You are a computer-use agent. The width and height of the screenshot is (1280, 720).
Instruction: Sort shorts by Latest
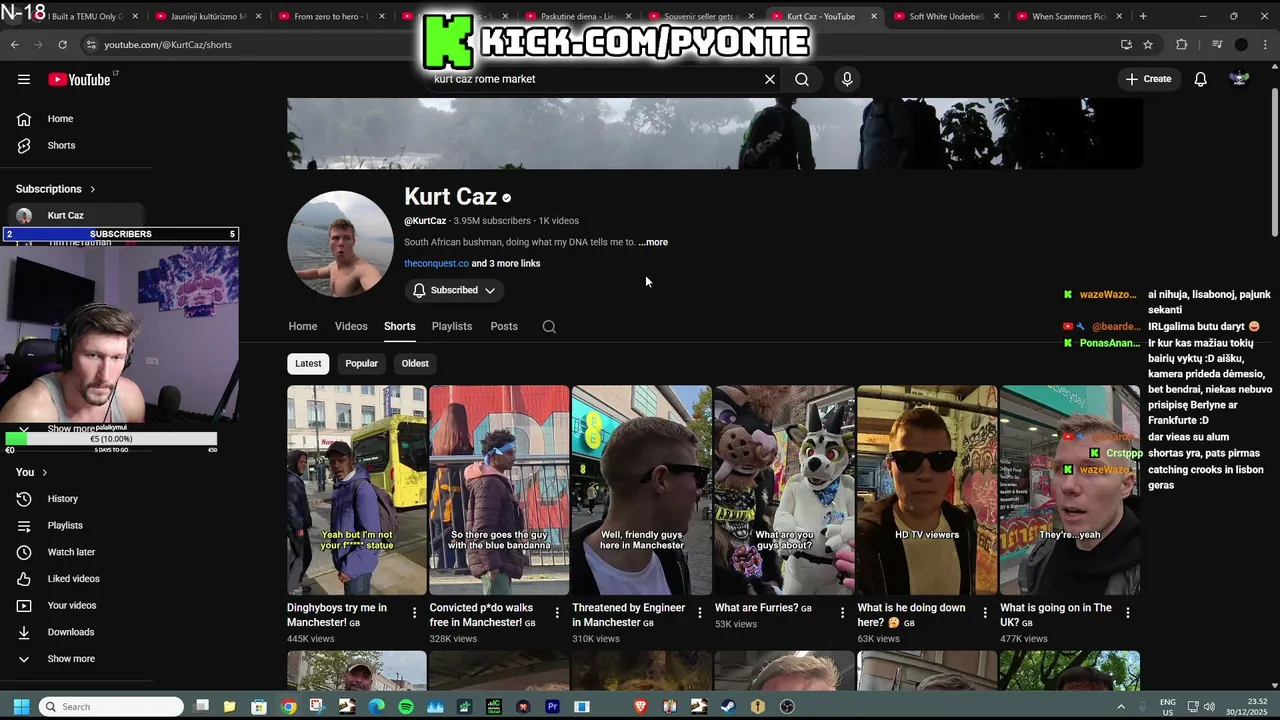point(308,363)
